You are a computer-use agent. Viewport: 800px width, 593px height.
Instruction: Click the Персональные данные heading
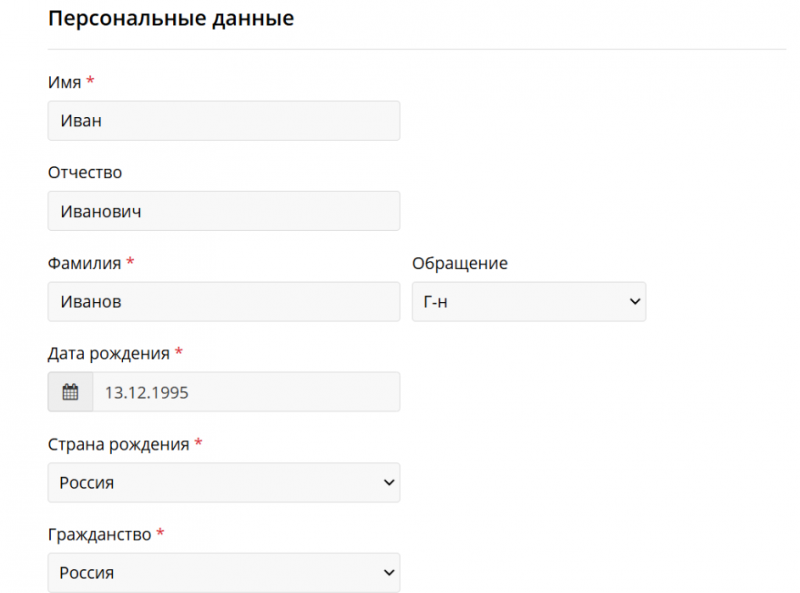tap(171, 19)
